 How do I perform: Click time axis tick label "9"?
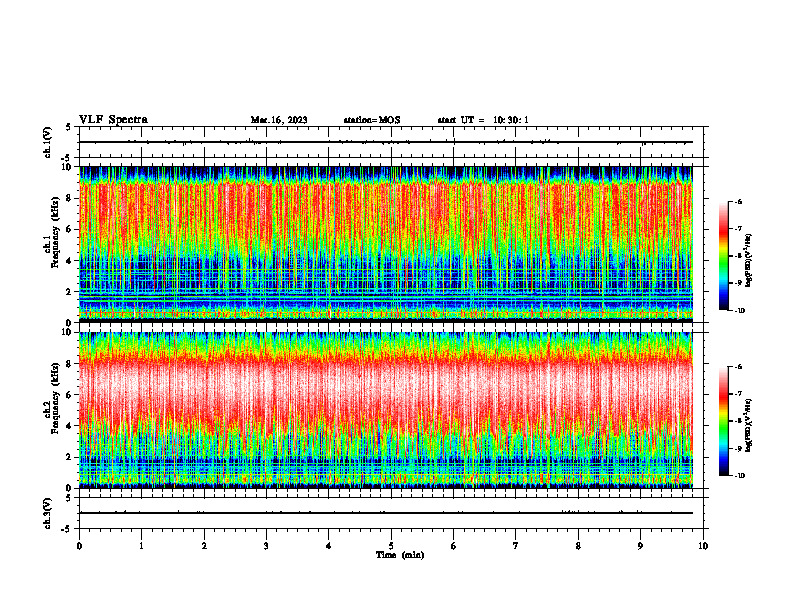640,546
